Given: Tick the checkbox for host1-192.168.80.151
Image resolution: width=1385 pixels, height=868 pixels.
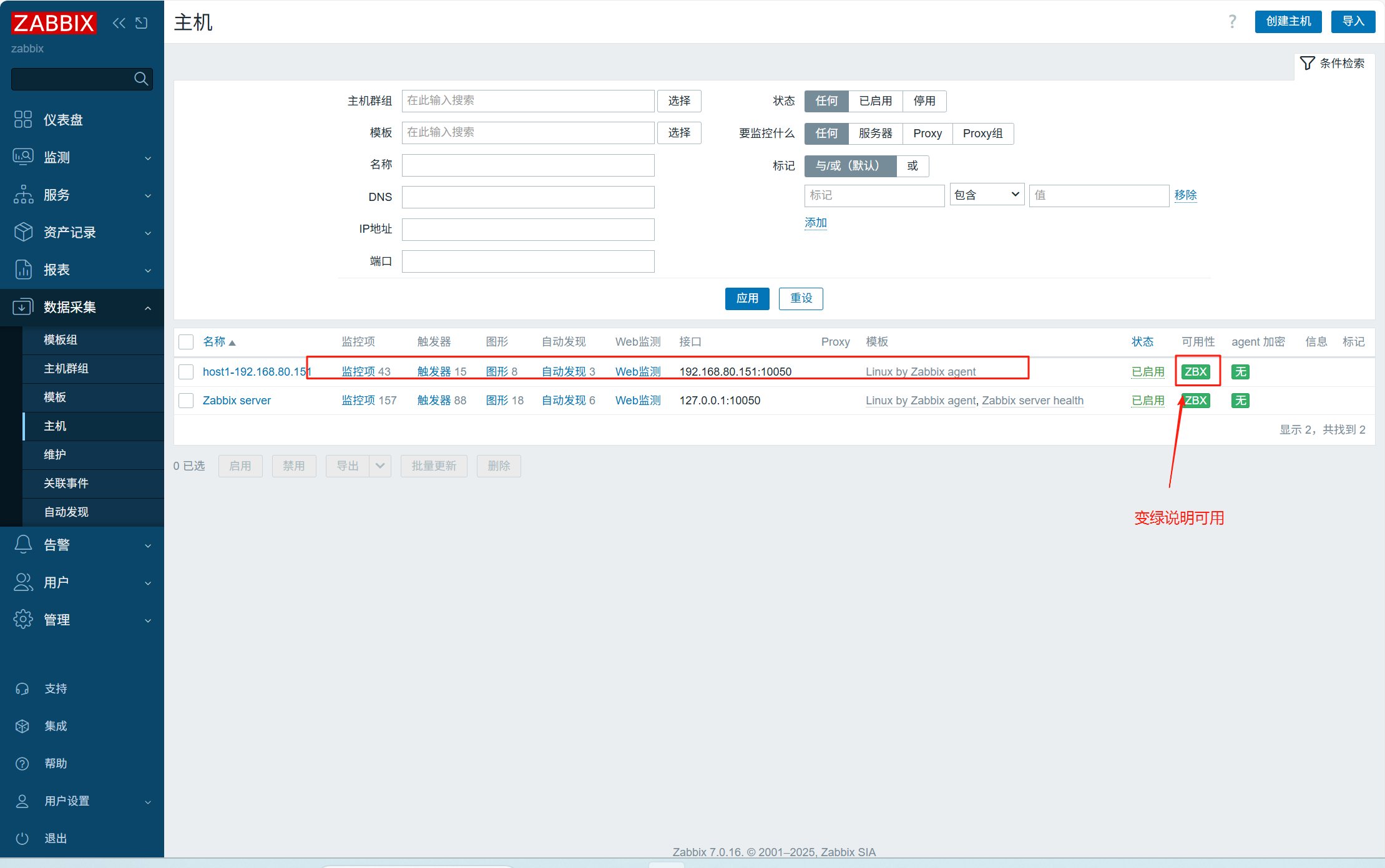Looking at the screenshot, I should [186, 372].
